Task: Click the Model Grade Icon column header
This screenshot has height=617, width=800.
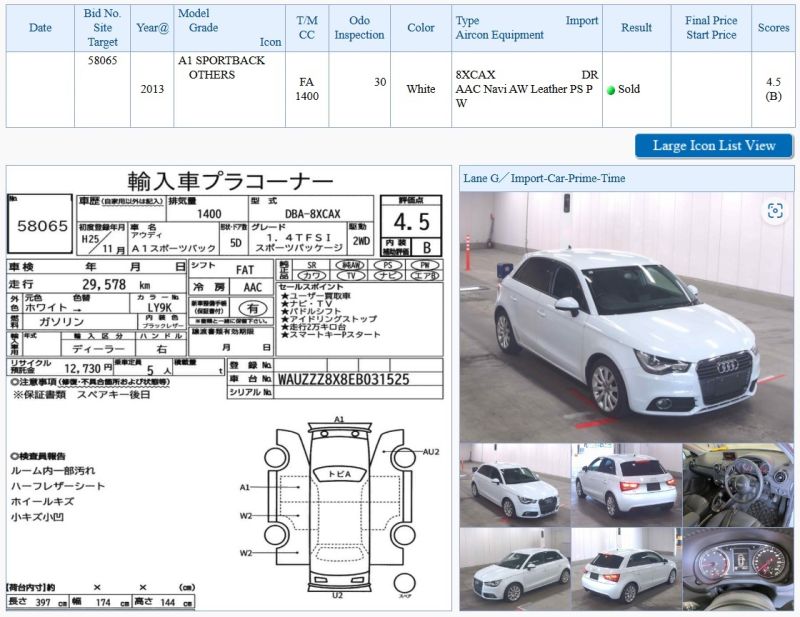Action: pos(229,28)
